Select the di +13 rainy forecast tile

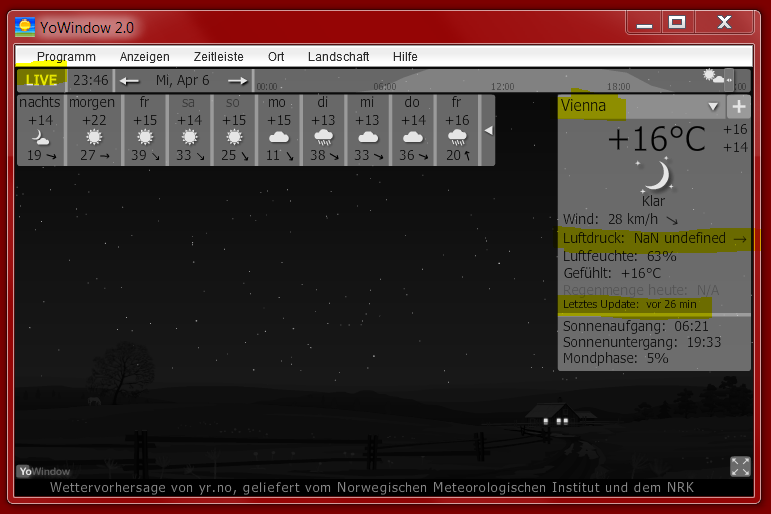pos(324,130)
